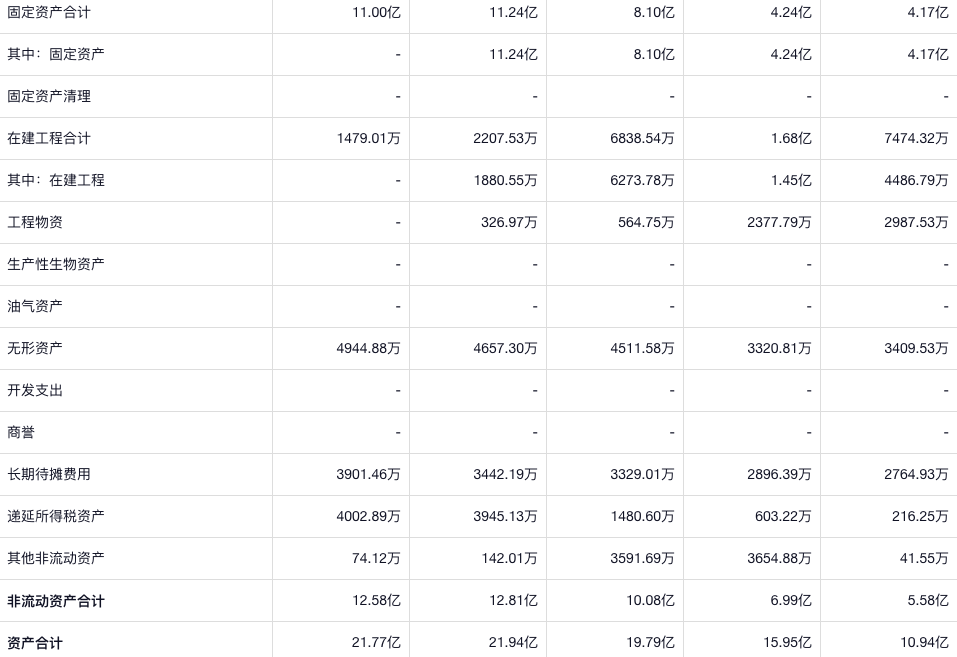The image size is (957, 657).
Task: Select the 2764.93万 cell in 长期待摊费用 row
Action: 916,474
